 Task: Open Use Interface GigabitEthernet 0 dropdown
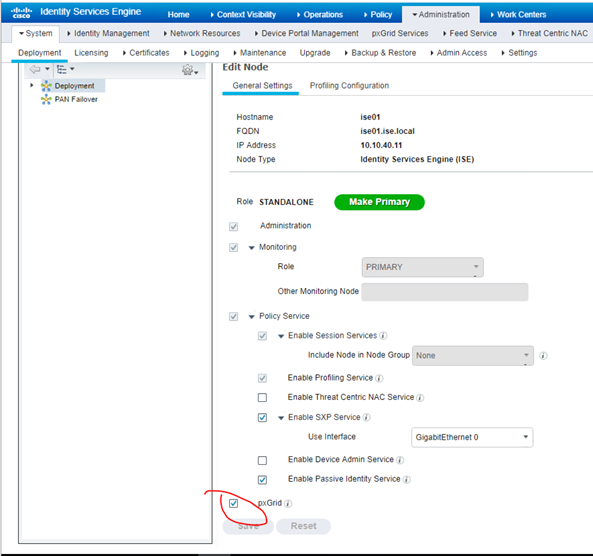pos(472,437)
